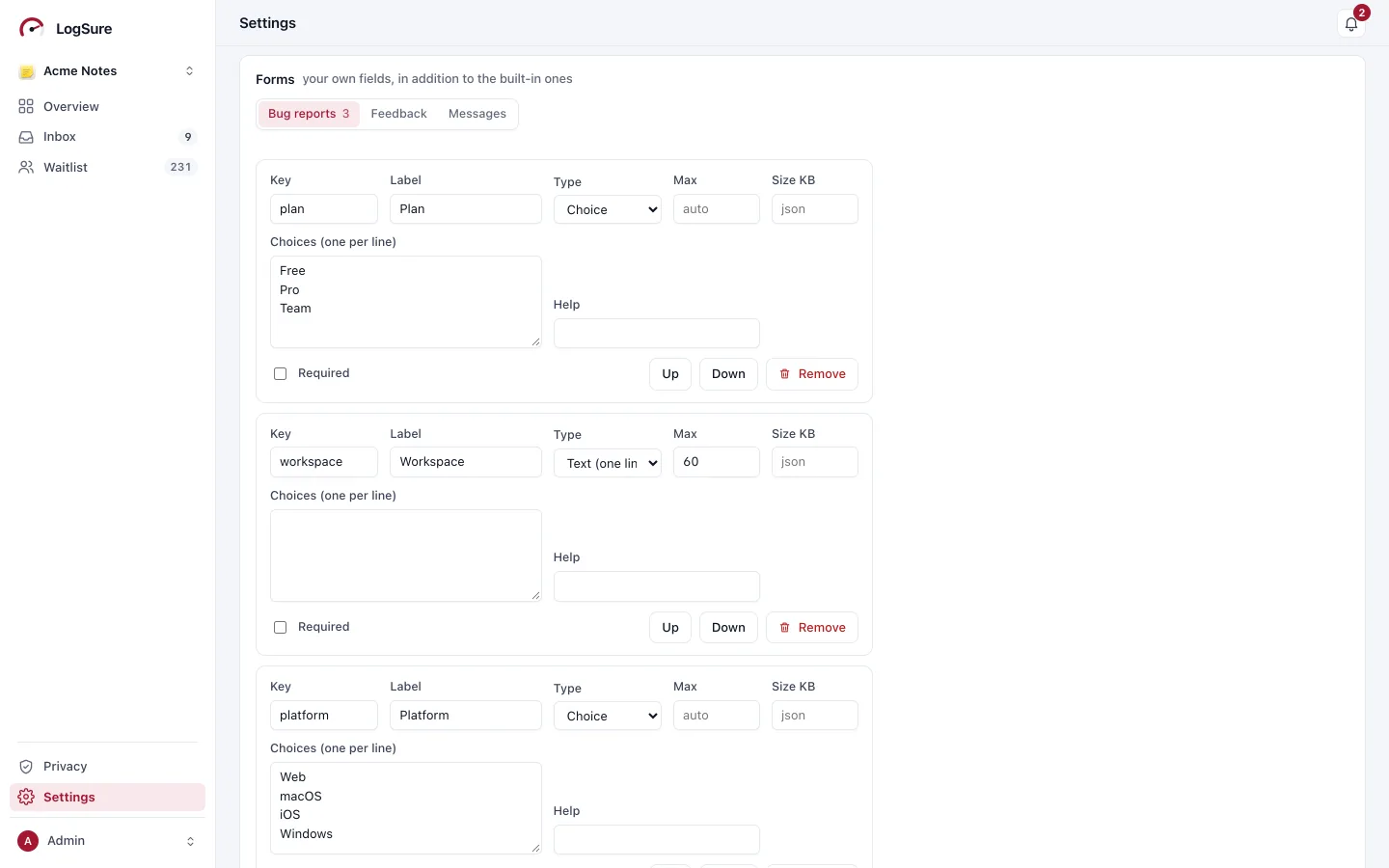Switch to the Bug reports tab
The height and width of the screenshot is (868, 1389).
309,114
